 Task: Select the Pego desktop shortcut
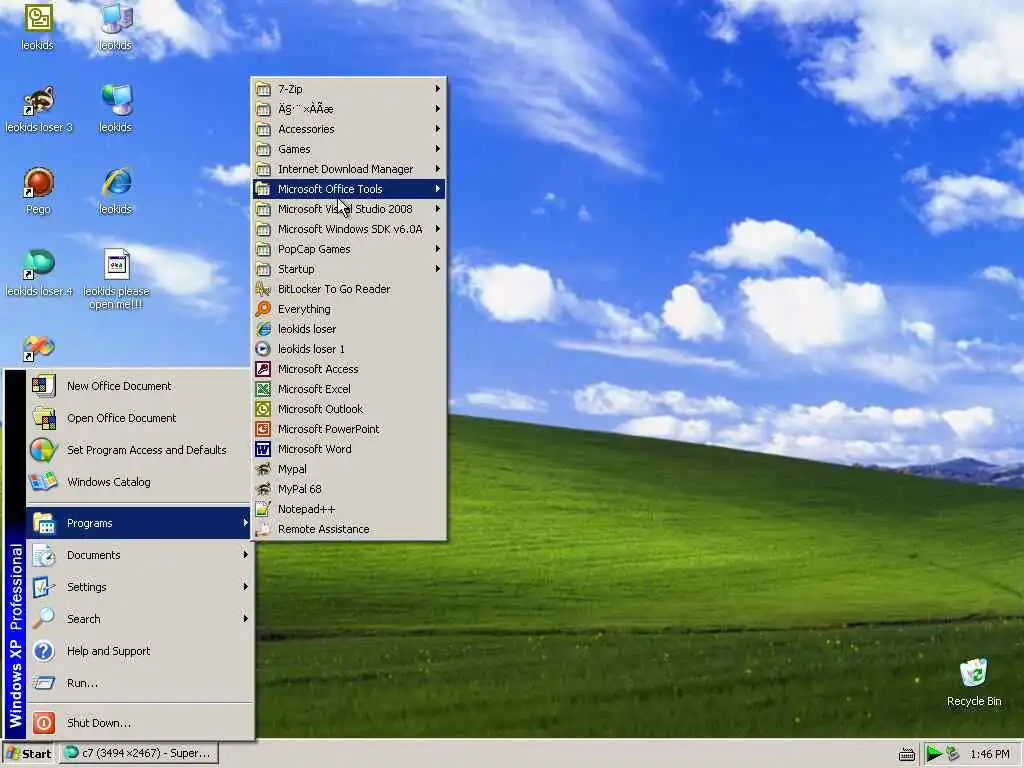tap(38, 191)
